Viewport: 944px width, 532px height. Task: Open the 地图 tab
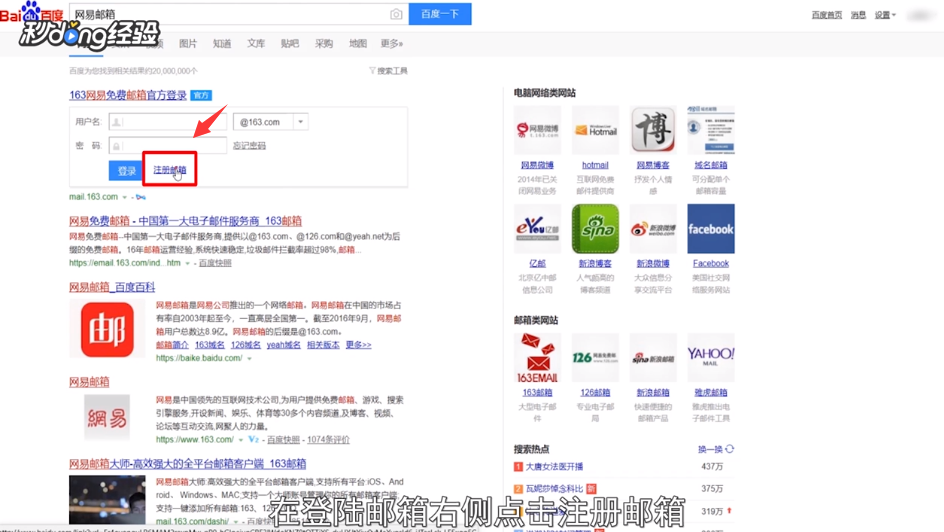pyautogui.click(x=358, y=43)
